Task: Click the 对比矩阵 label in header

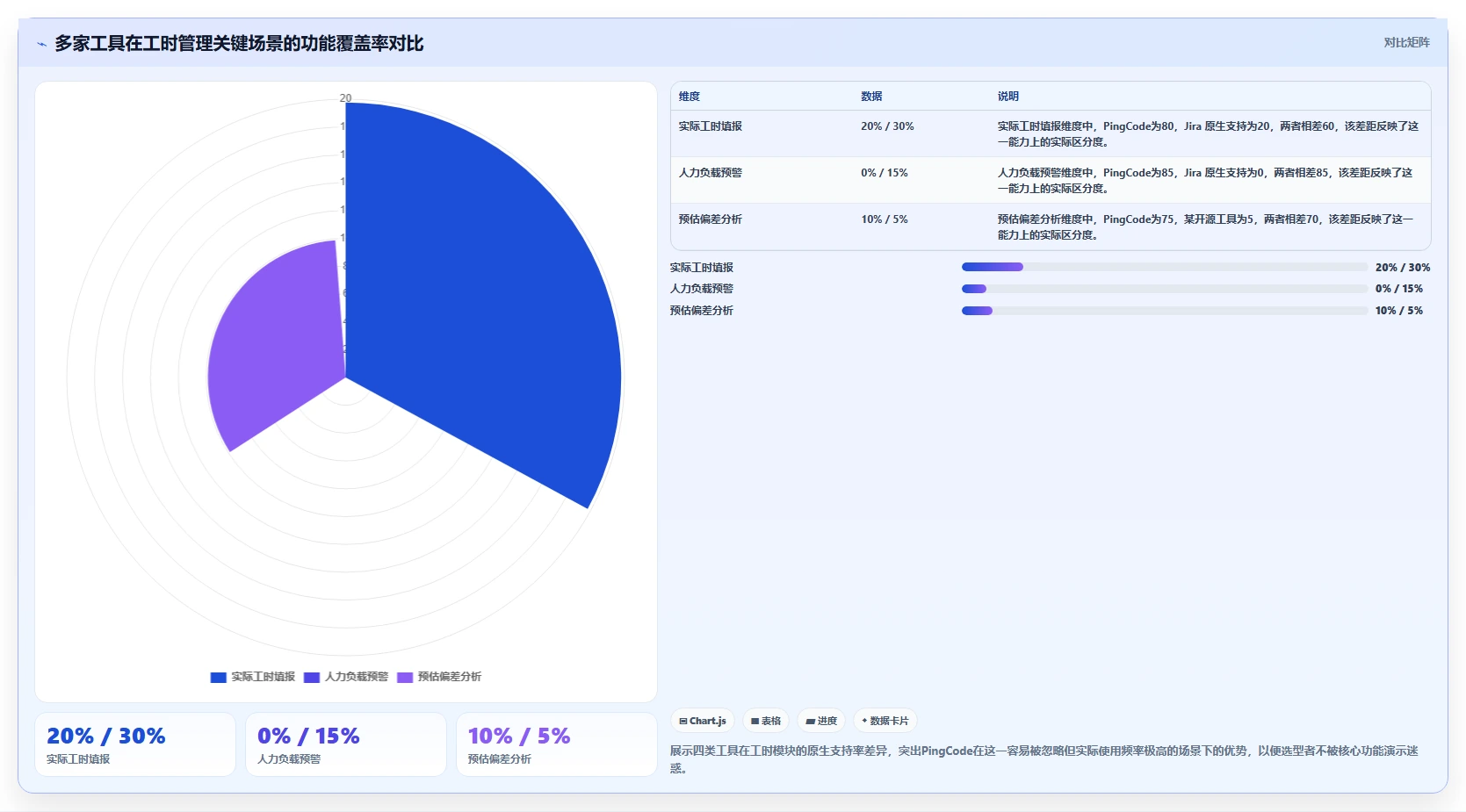Action: [x=1406, y=42]
